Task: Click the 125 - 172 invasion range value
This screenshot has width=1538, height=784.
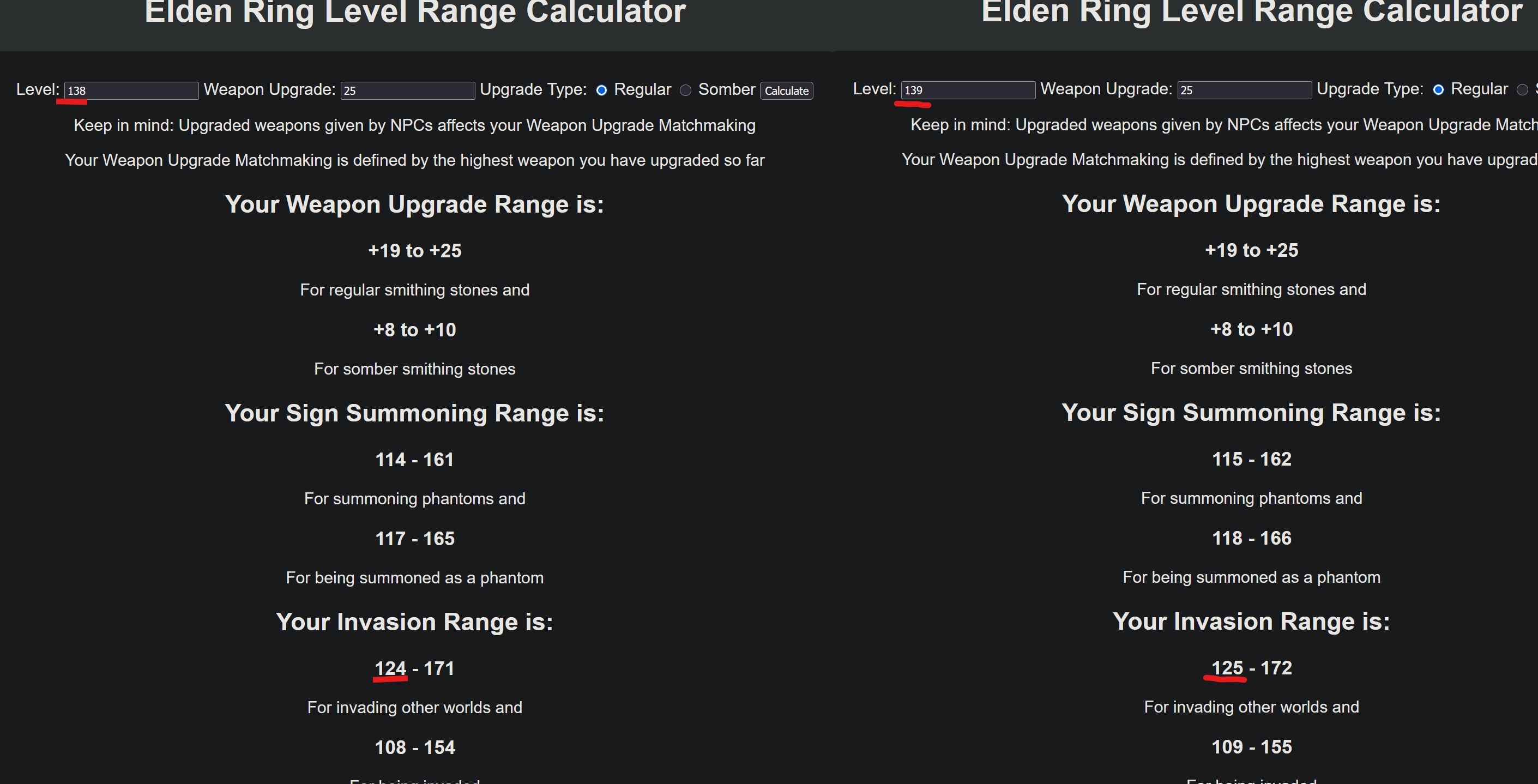Action: coord(1251,667)
